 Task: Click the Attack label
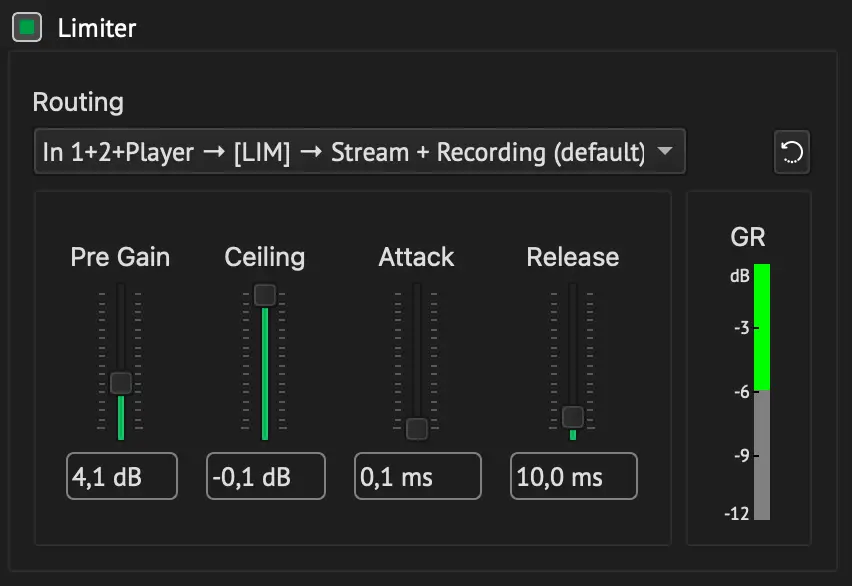[416, 257]
